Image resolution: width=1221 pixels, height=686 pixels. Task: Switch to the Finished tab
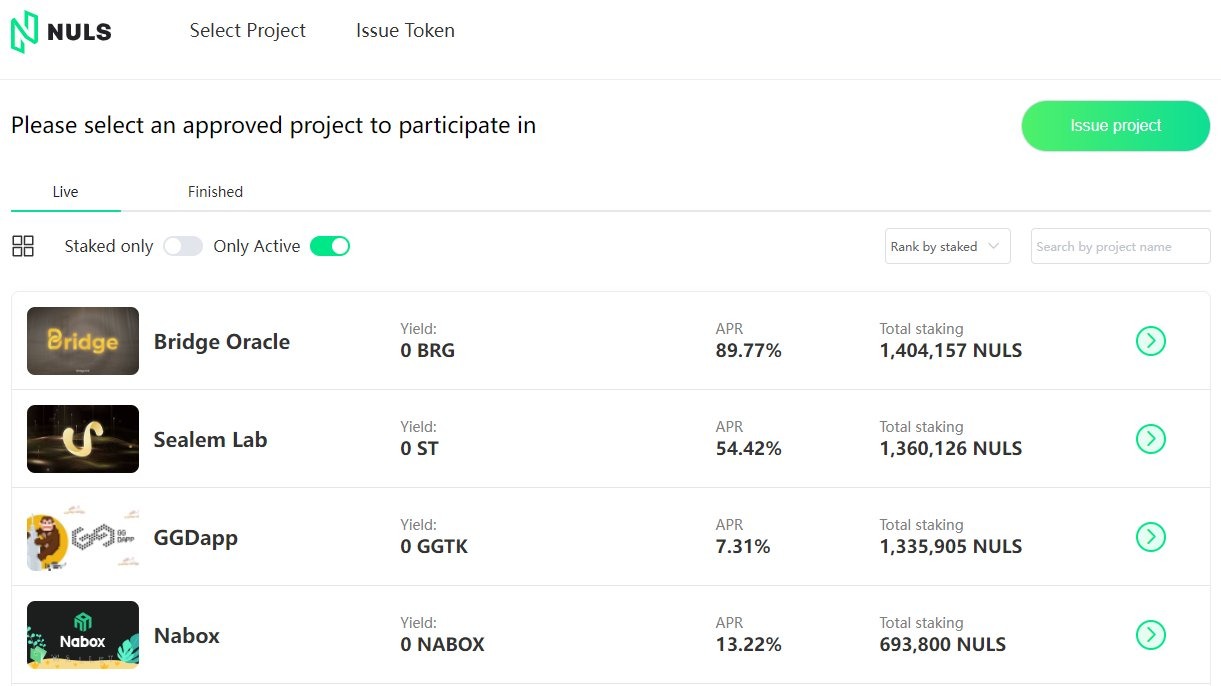point(215,192)
